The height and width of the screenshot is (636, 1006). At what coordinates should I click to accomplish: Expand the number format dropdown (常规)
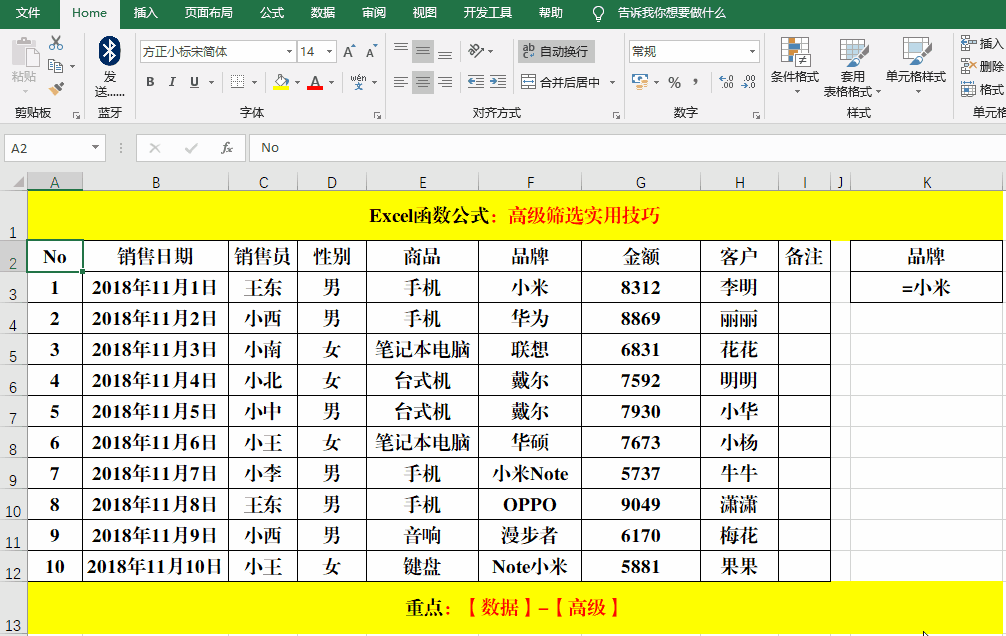tap(753, 51)
